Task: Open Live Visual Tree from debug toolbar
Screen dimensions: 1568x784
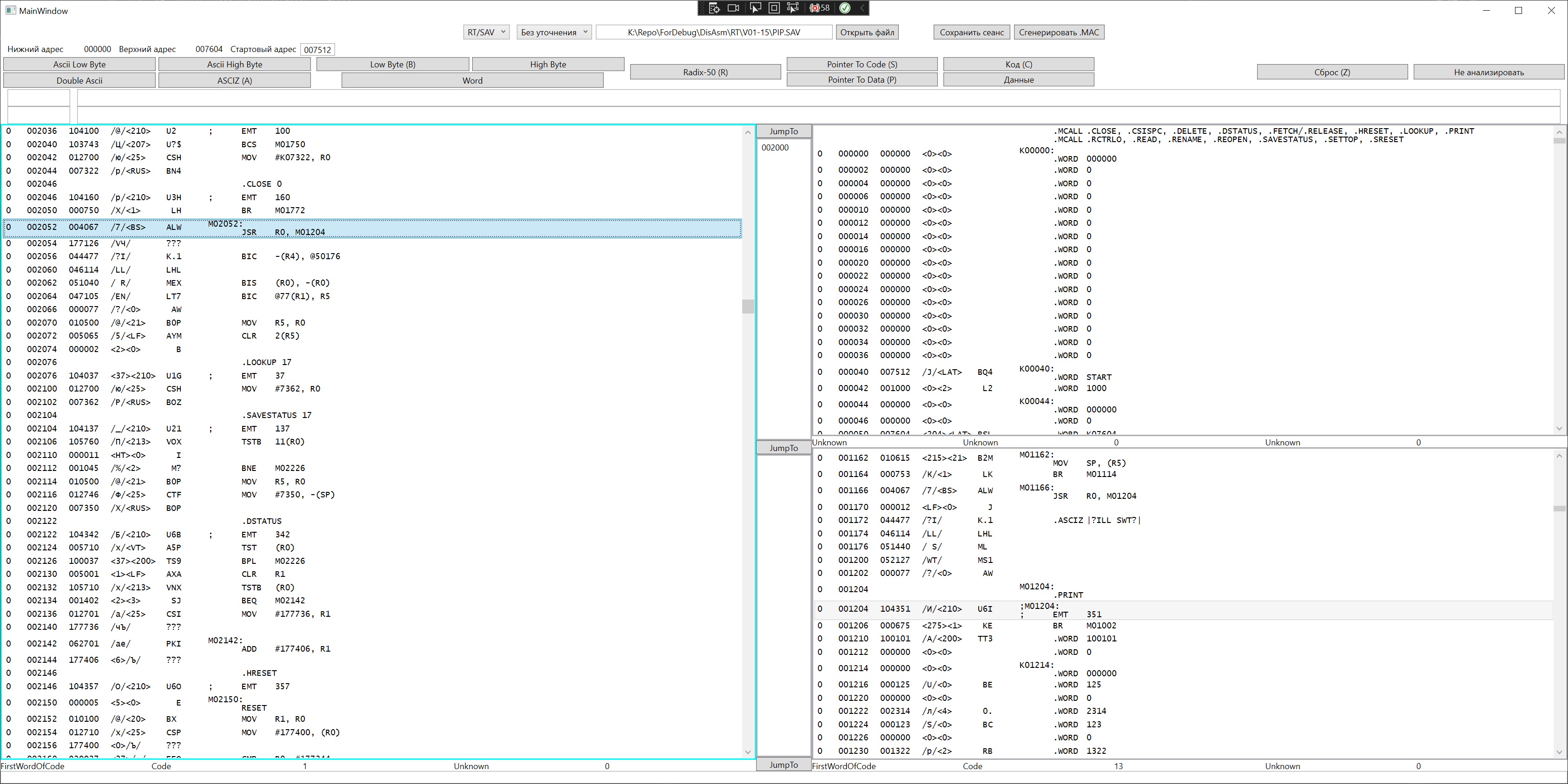Action: tap(715, 8)
